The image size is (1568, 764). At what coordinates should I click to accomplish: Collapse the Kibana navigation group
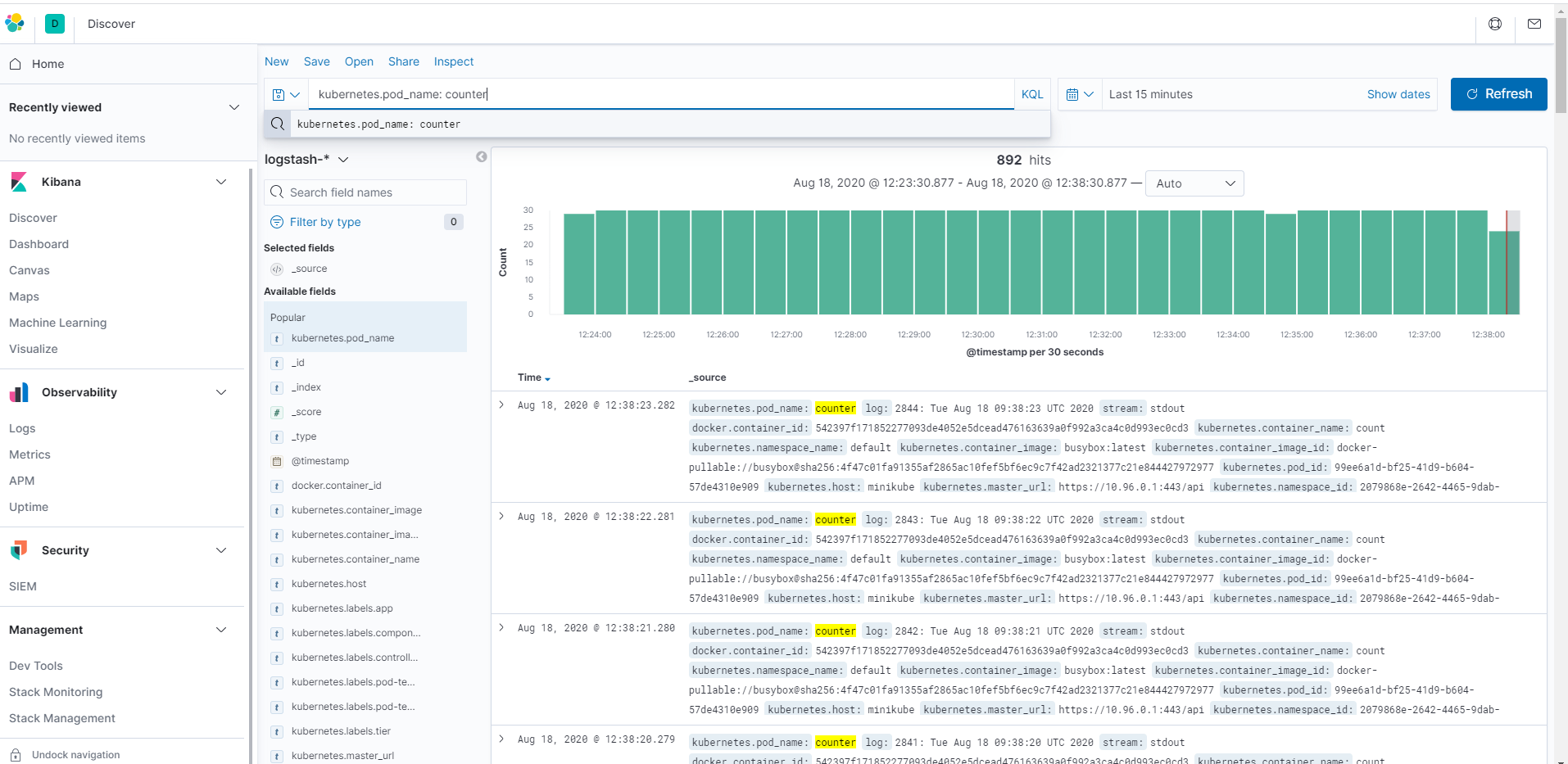221,182
